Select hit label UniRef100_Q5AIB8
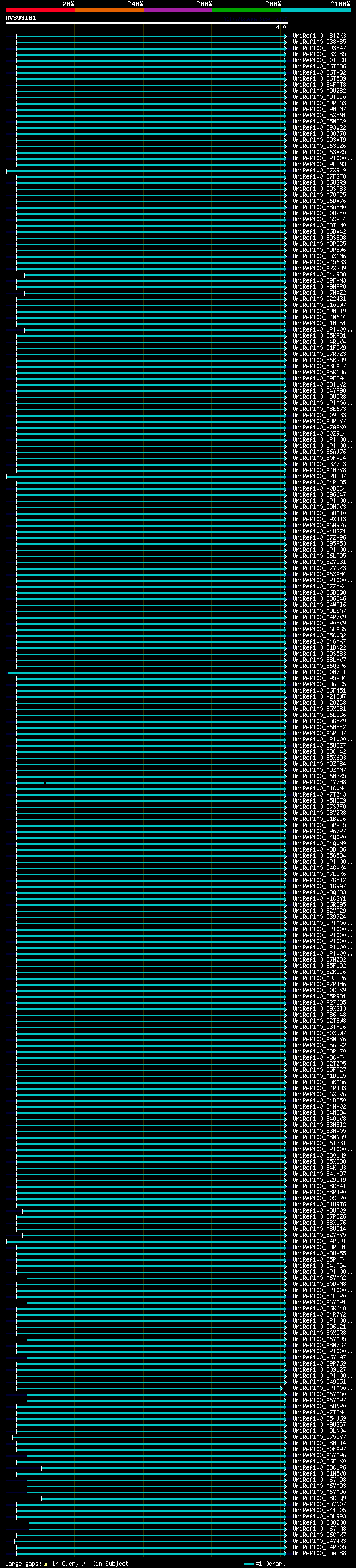Viewport: 356px width, 1568px height. click(x=319, y=1554)
